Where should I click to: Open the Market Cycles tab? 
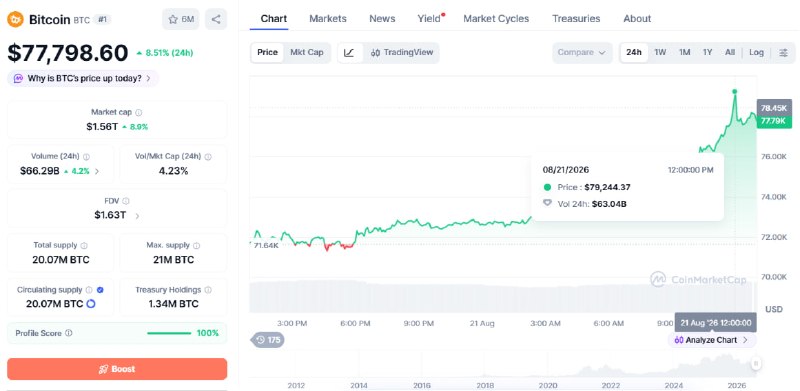496,19
